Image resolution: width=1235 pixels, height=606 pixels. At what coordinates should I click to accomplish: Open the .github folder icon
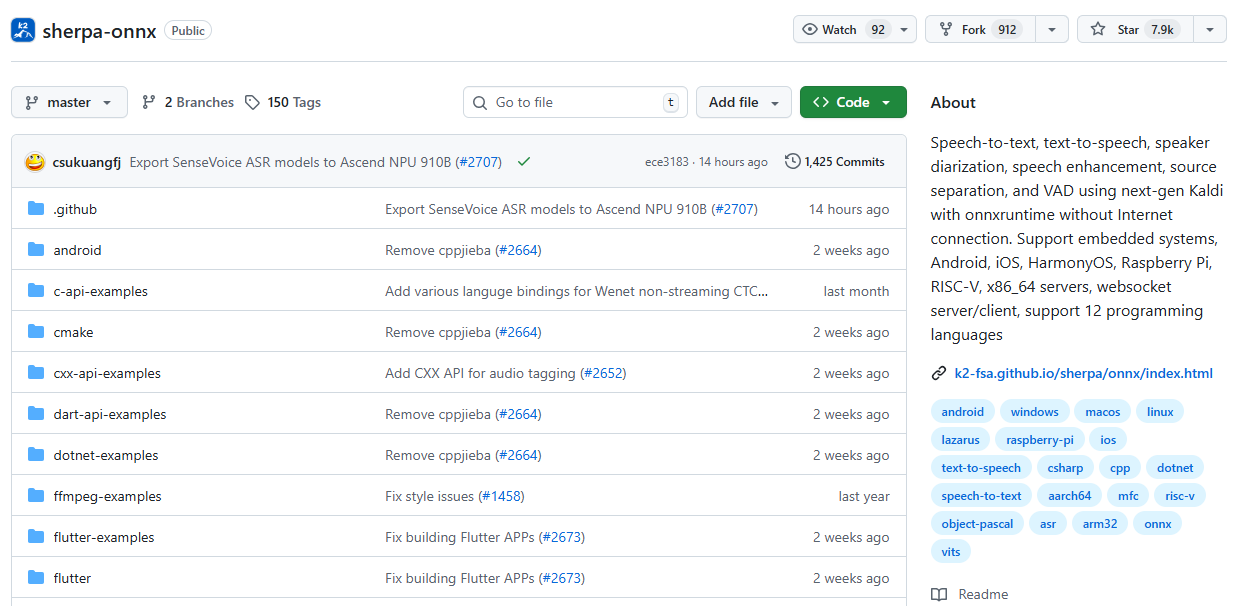[37, 209]
